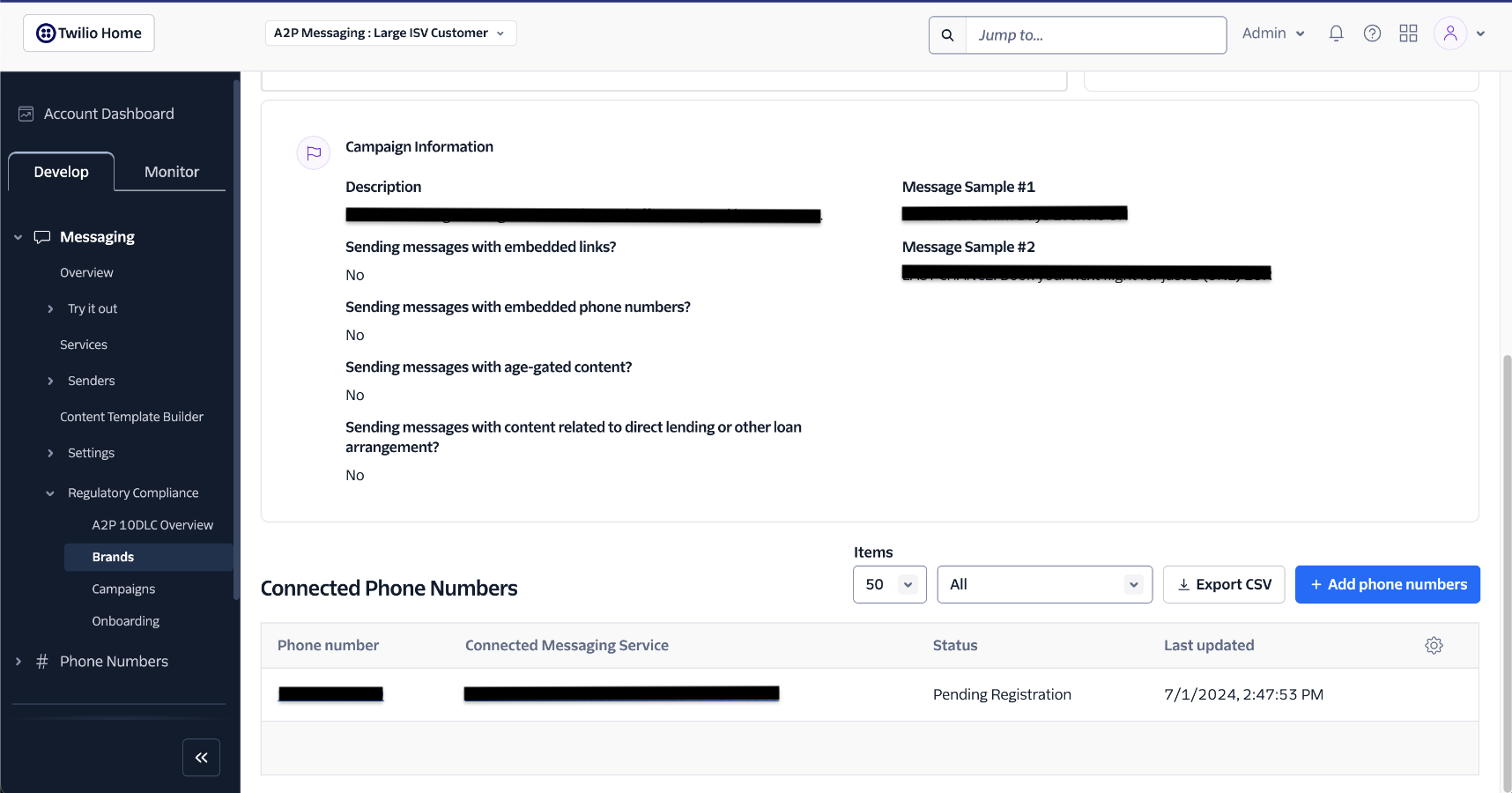Collapse the Messaging section chevron
The height and width of the screenshot is (793, 1512).
pyautogui.click(x=18, y=237)
